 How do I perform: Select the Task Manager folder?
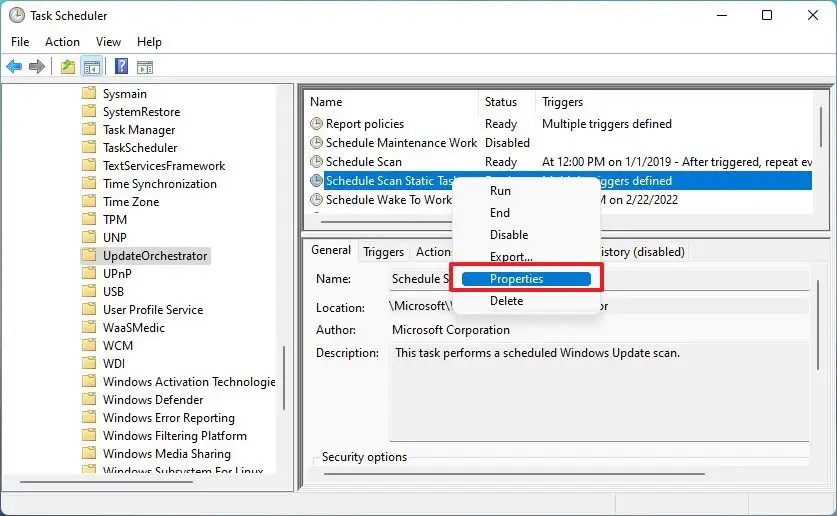[139, 130]
